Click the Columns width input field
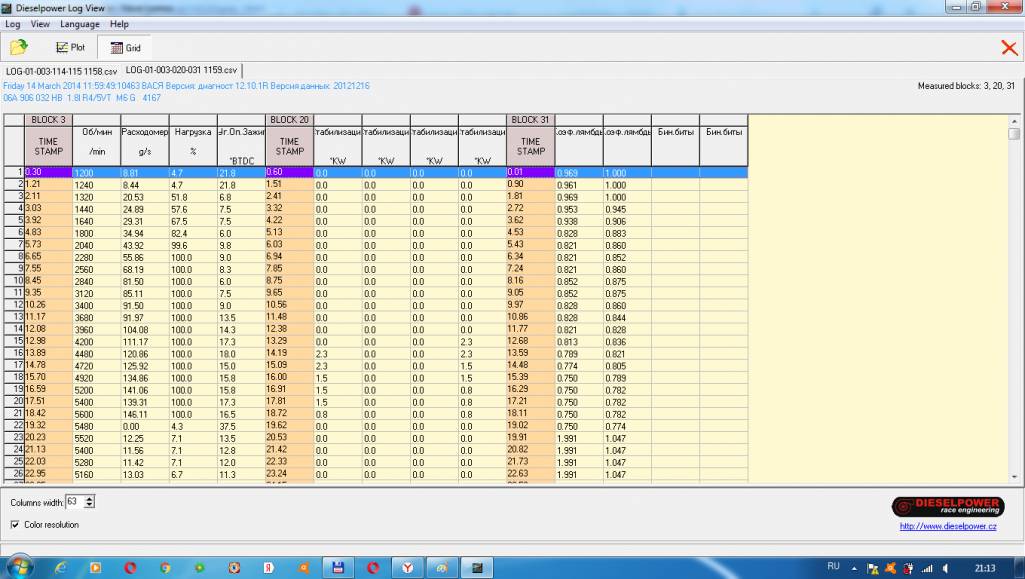The height and width of the screenshot is (579, 1025). pos(73,502)
